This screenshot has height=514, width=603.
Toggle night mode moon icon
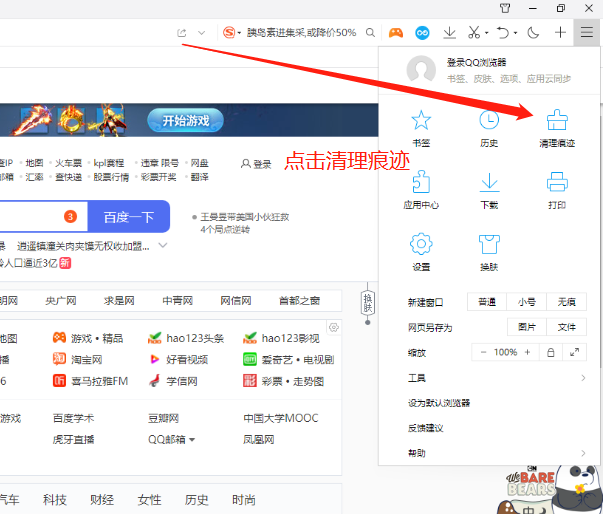click(x=533, y=33)
